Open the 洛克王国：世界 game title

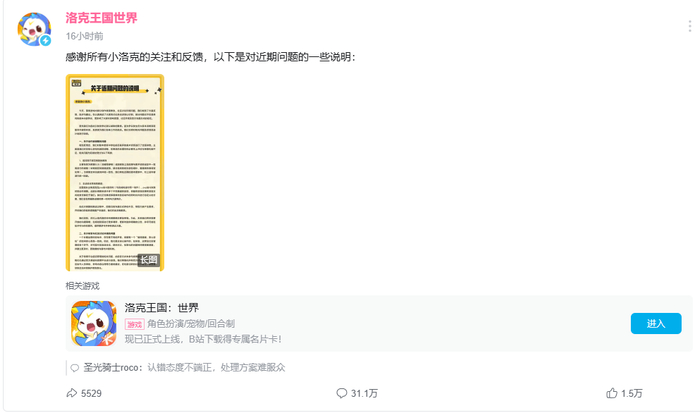[162, 308]
